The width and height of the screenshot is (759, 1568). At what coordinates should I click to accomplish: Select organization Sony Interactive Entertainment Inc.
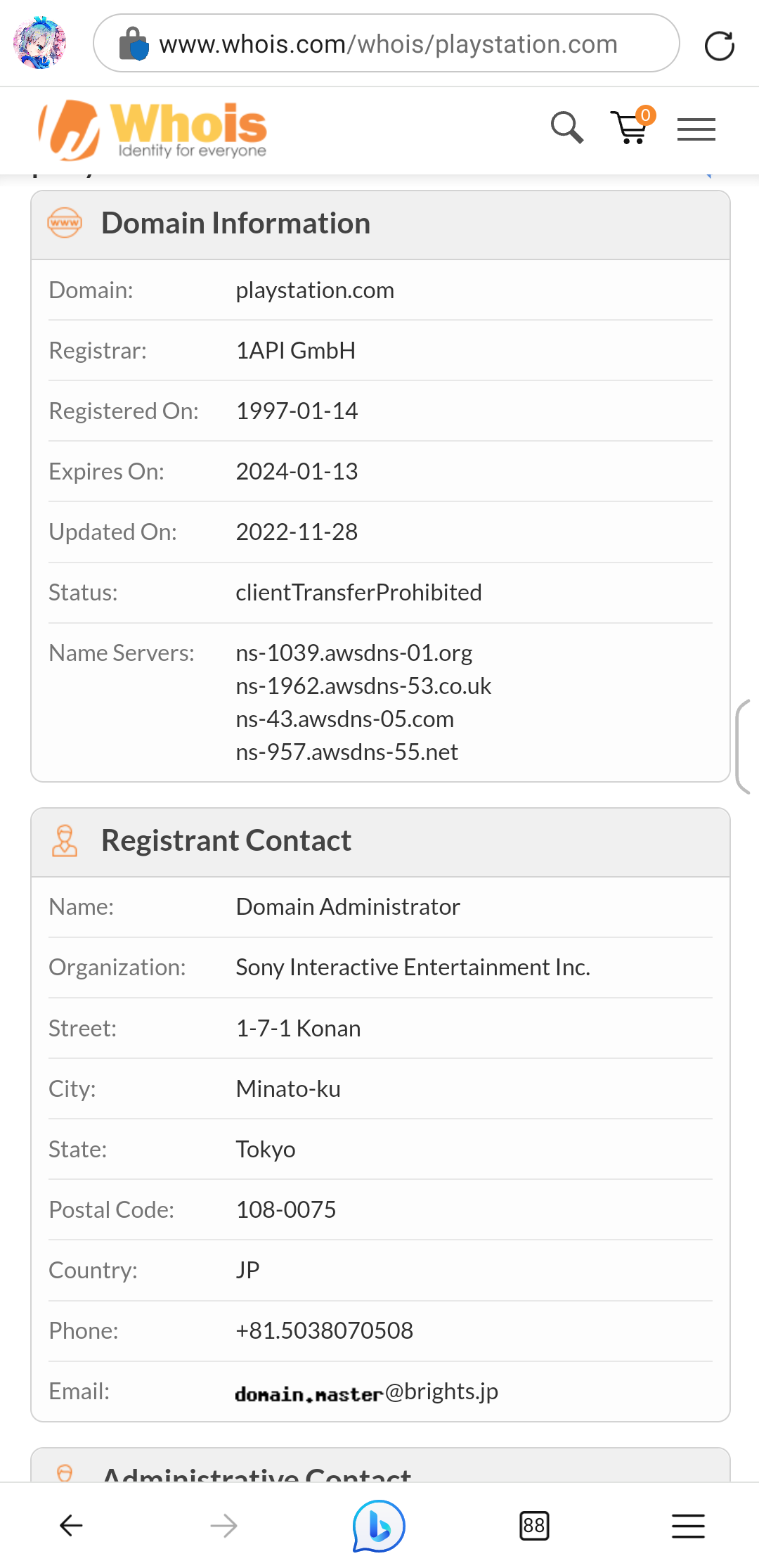click(413, 968)
